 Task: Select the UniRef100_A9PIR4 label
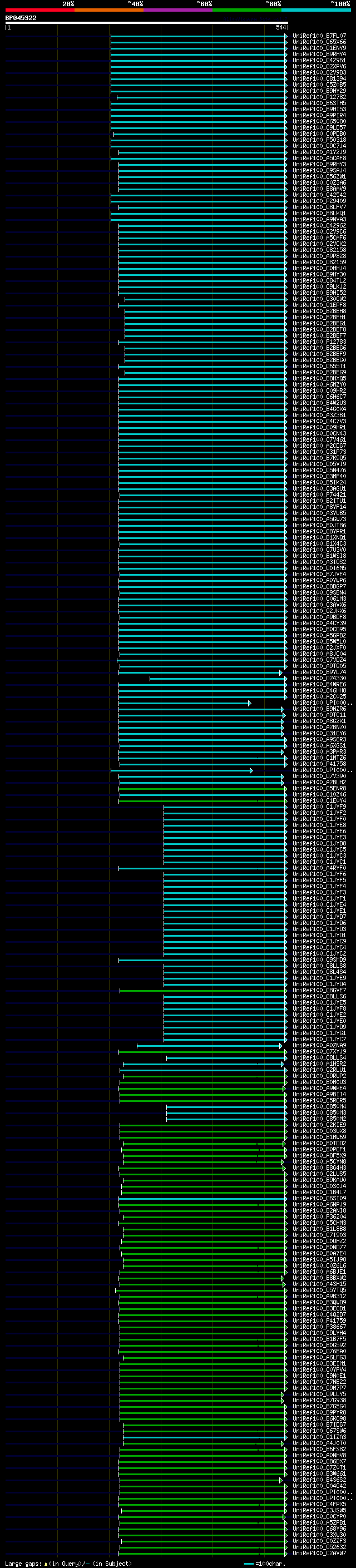(x=319, y=116)
